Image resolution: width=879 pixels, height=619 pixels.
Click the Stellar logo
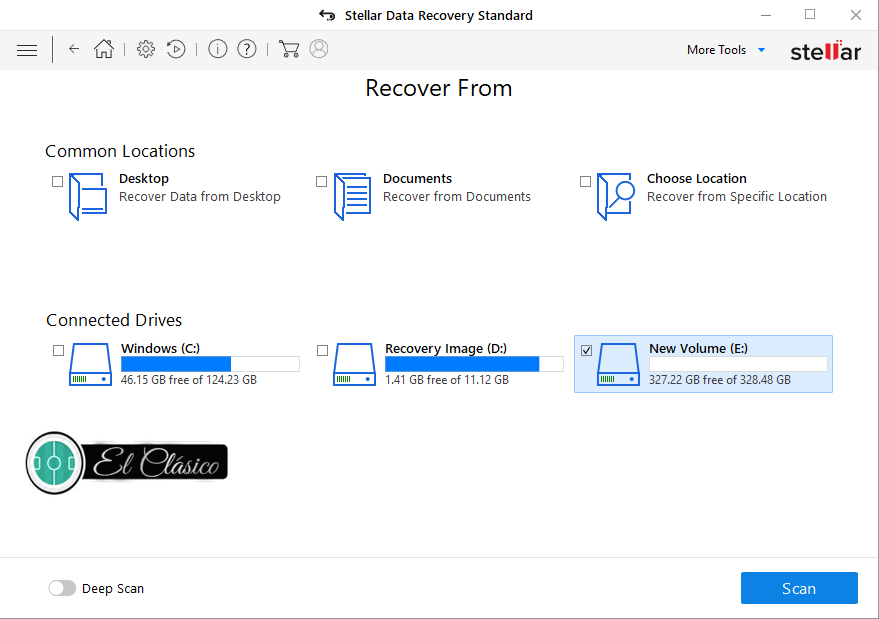pyautogui.click(x=825, y=50)
